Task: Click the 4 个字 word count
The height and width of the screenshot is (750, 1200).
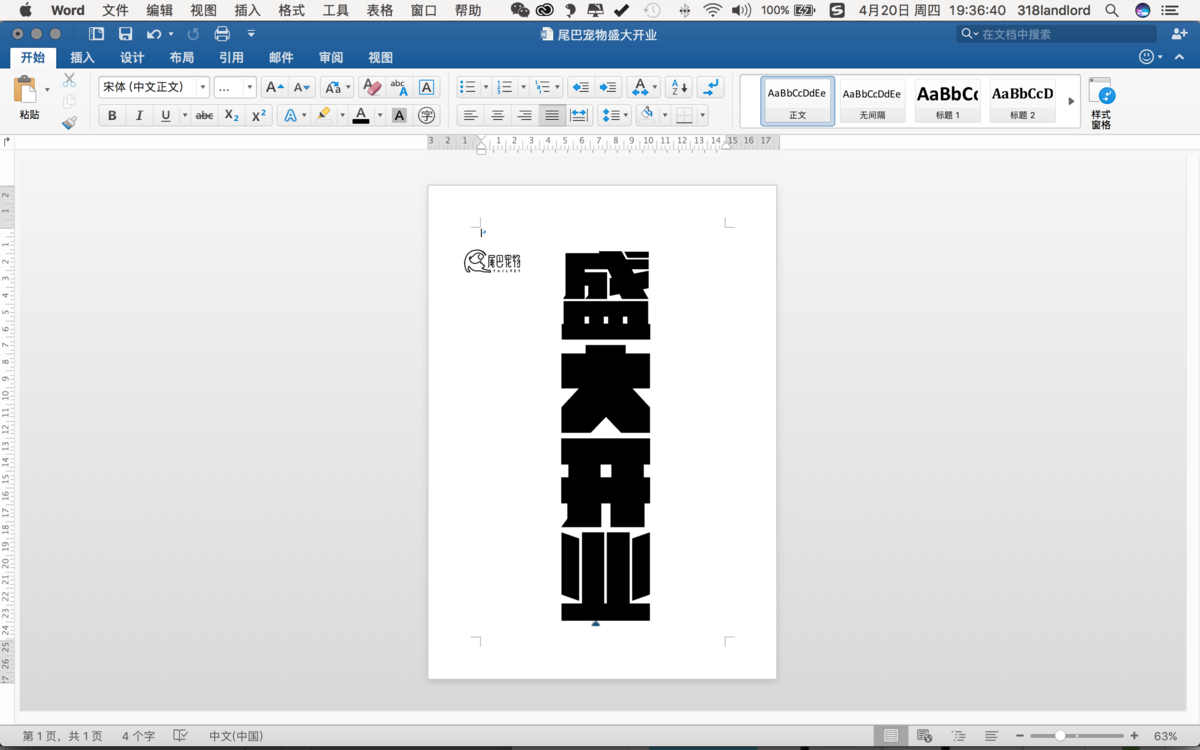Action: point(138,736)
